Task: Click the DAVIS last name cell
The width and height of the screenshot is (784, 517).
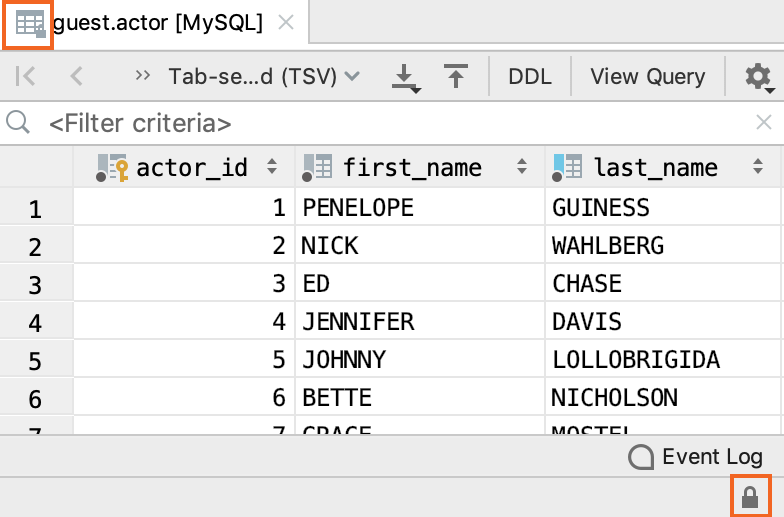Action: pyautogui.click(x=663, y=321)
